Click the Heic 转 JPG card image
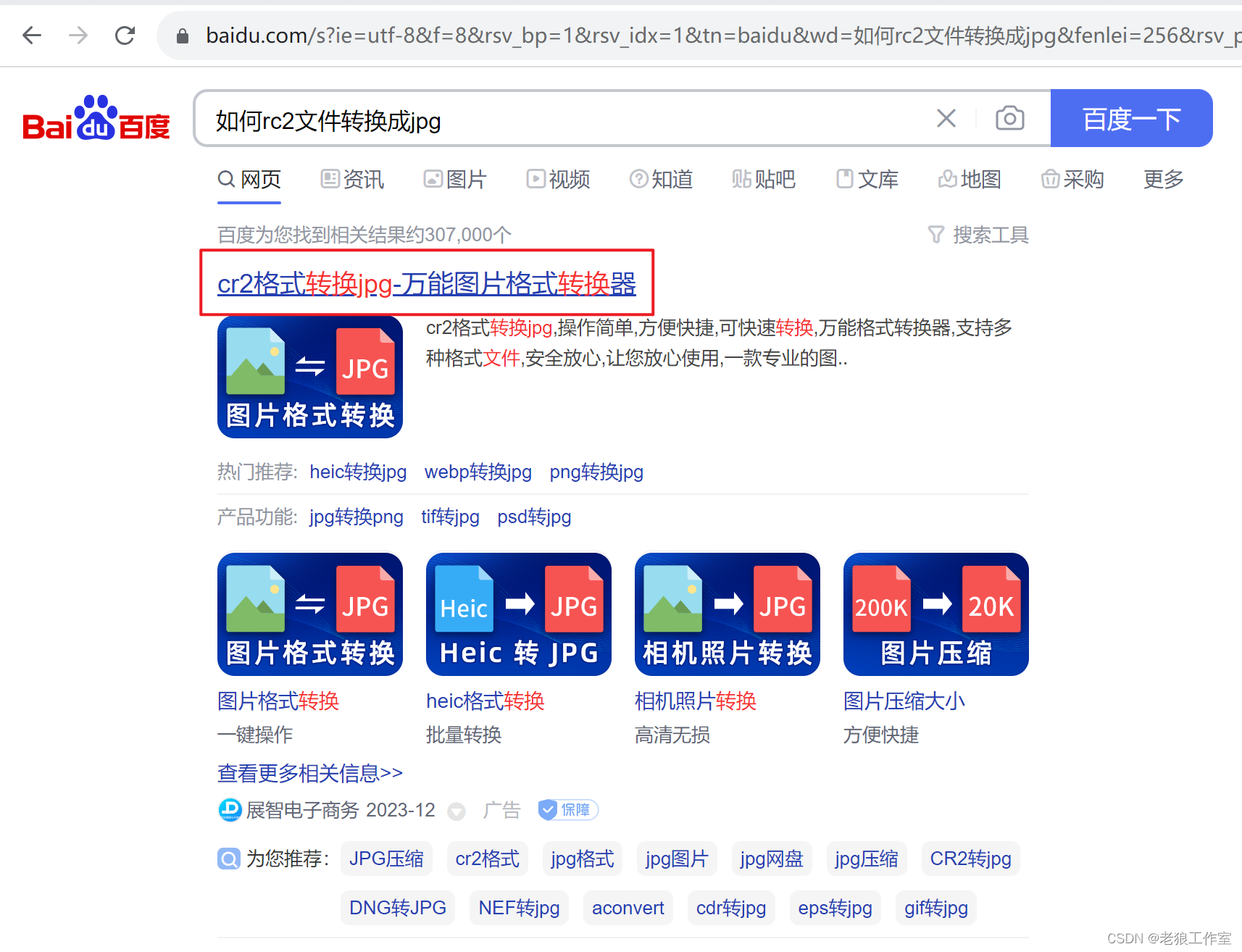This screenshot has width=1242, height=952. [519, 614]
